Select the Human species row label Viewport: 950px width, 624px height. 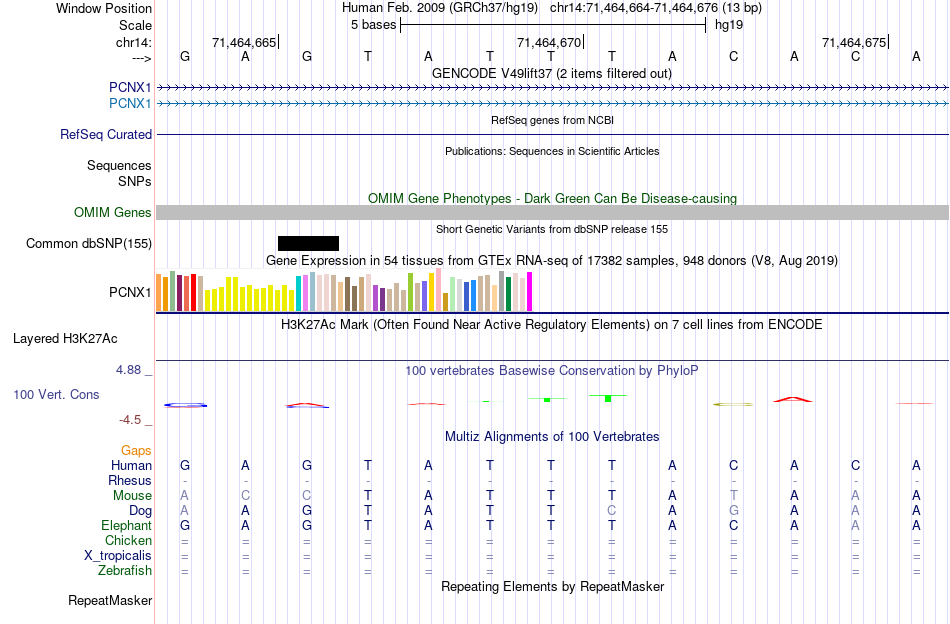131,466
